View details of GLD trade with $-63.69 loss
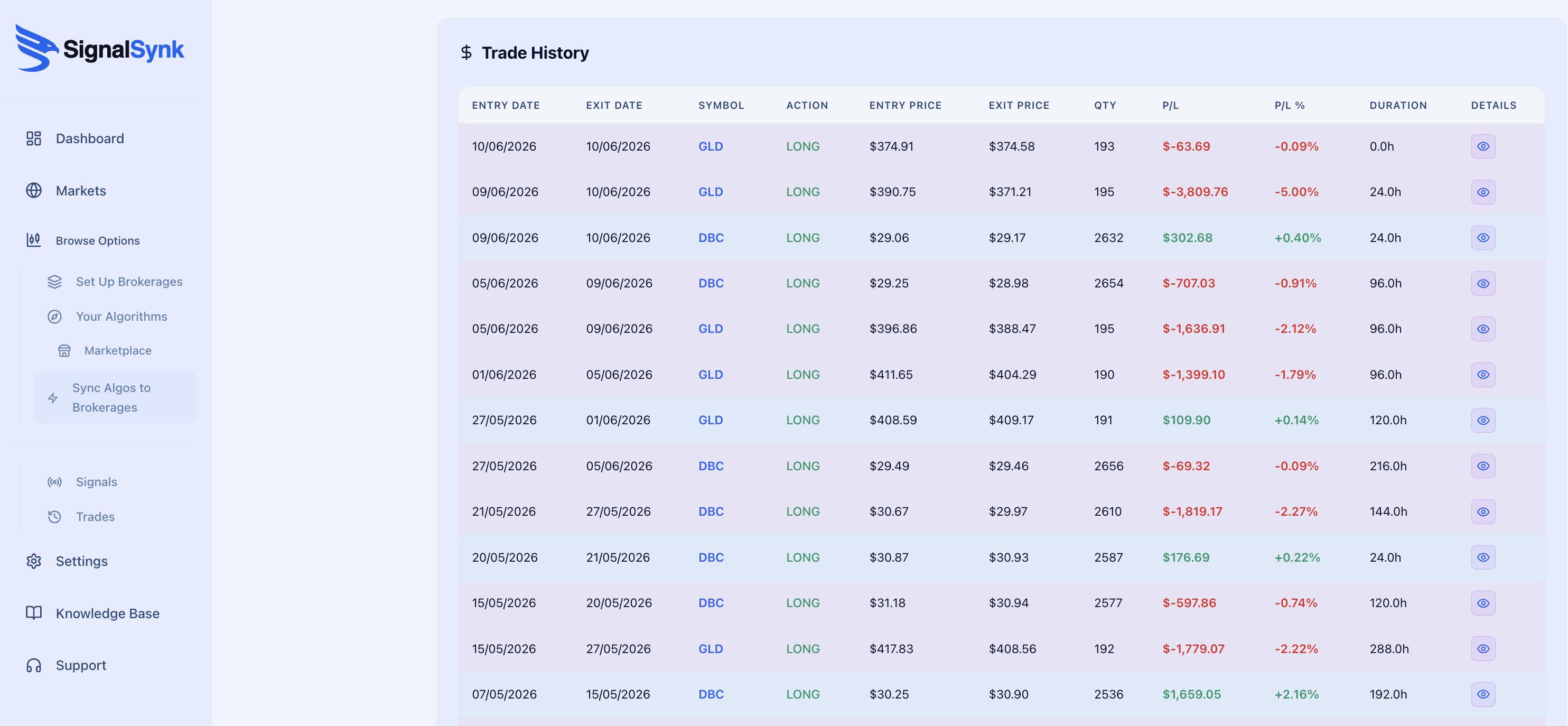This screenshot has width=1568, height=726. click(x=1483, y=146)
